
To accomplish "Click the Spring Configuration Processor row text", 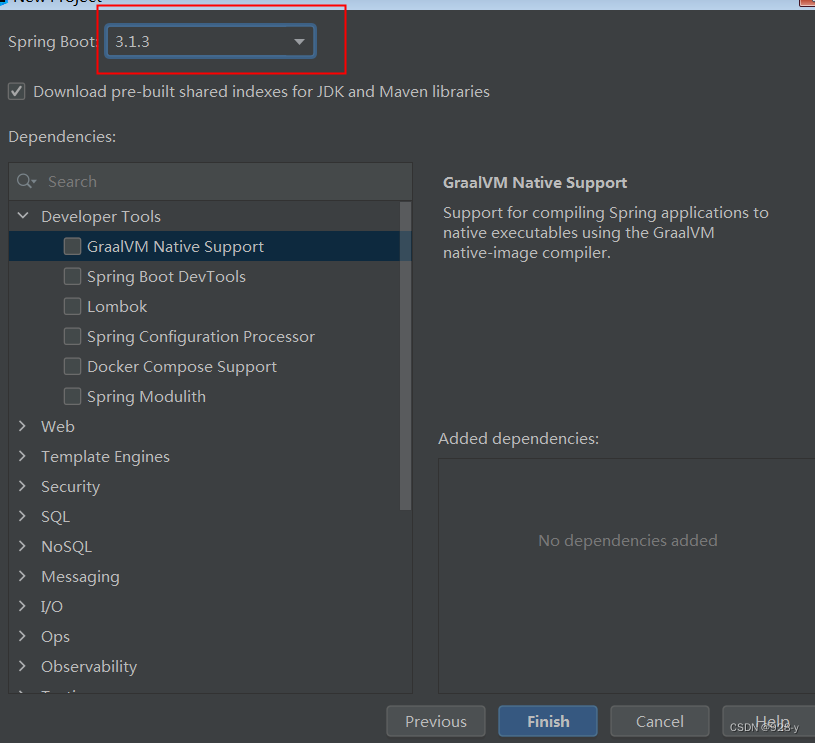I will click(201, 337).
